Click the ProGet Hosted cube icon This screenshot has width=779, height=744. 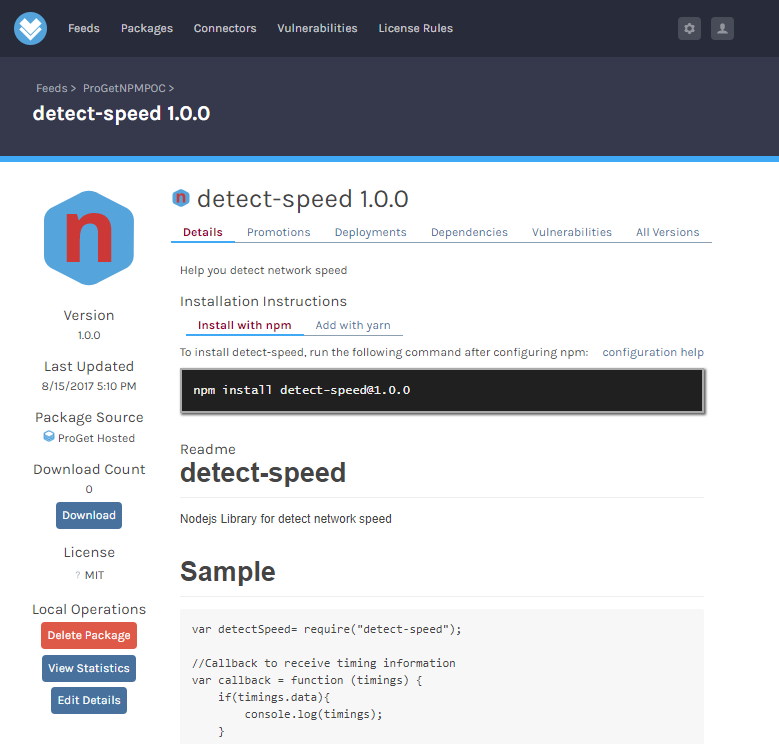pos(48,437)
